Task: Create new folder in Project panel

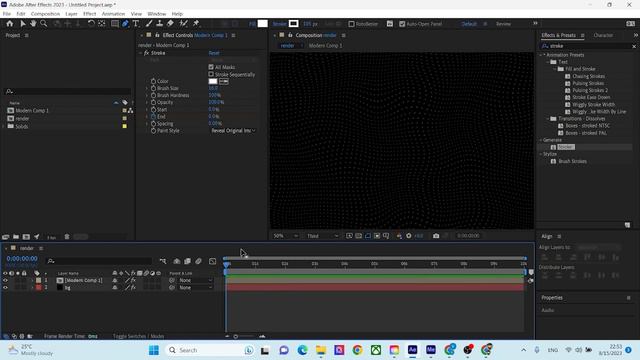Action: (16, 237)
